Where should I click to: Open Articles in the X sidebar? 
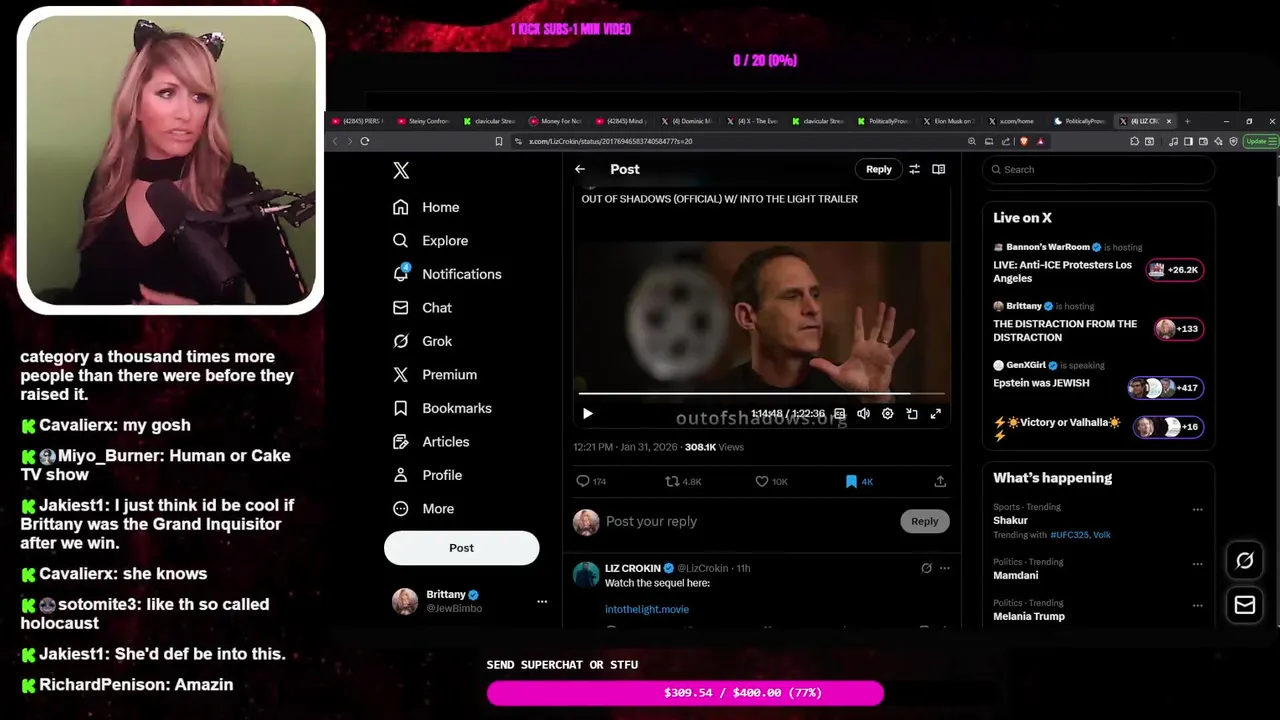pyautogui.click(x=431, y=441)
